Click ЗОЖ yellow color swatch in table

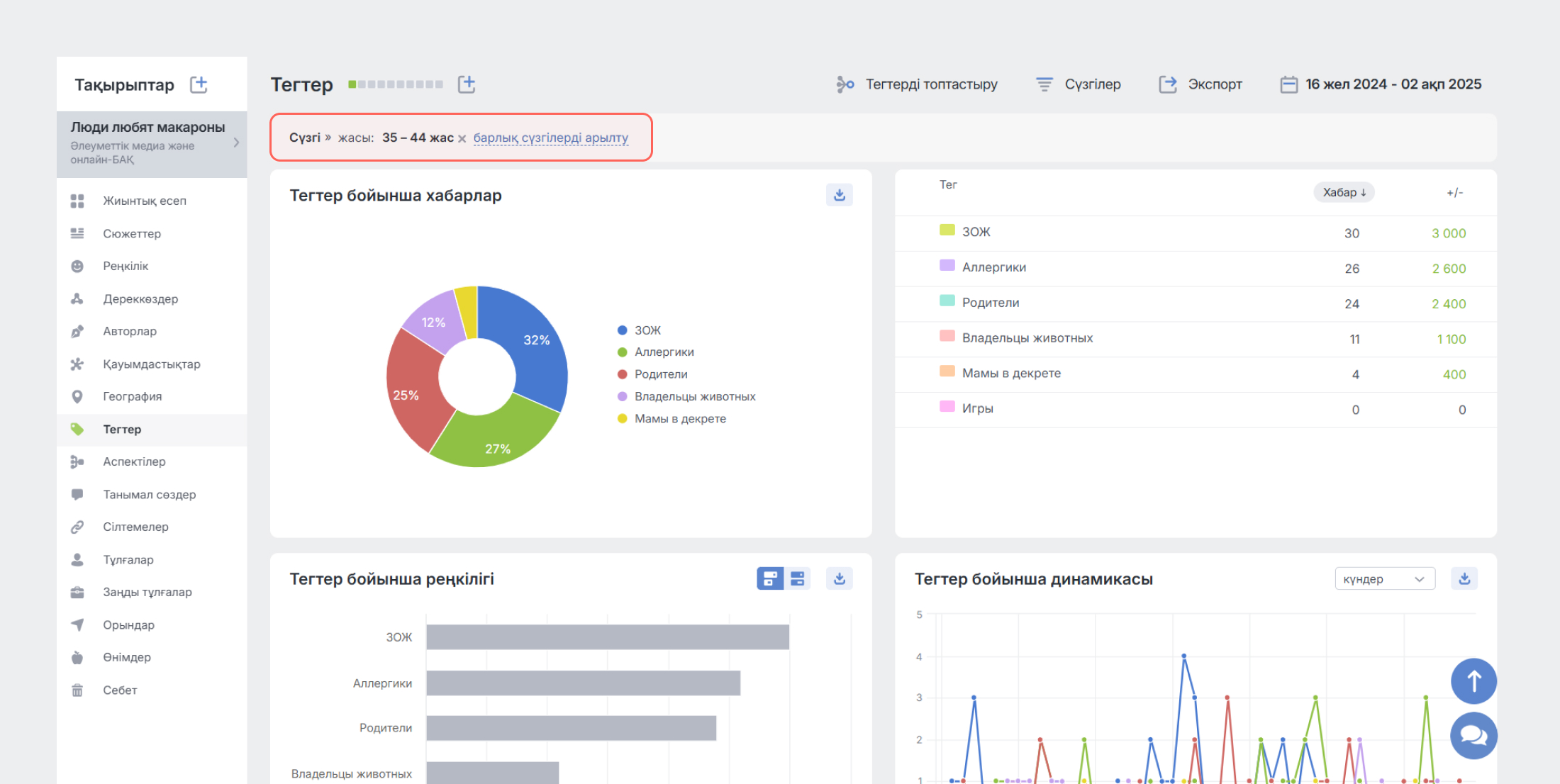[947, 230]
